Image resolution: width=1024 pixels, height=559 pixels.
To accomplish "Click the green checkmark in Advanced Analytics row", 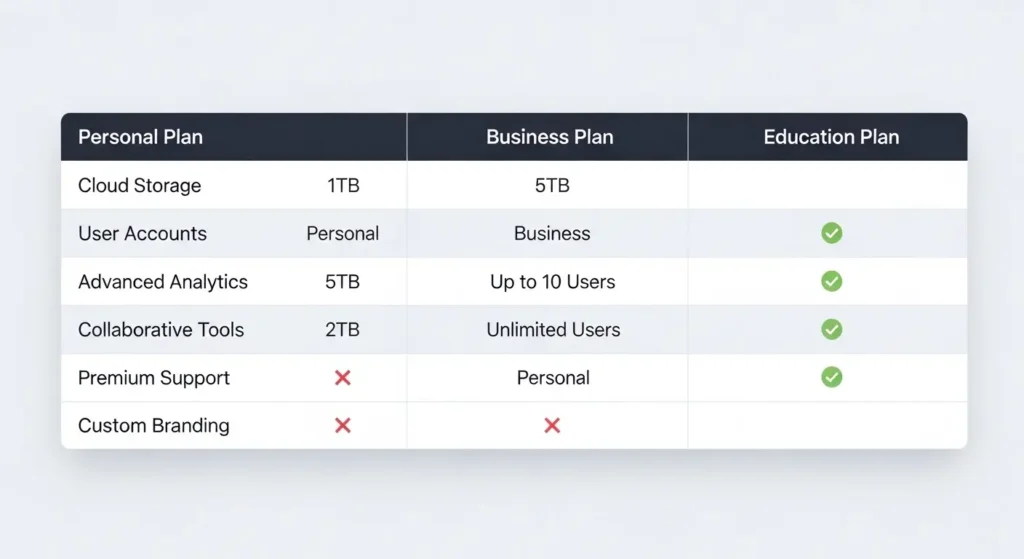I will (x=831, y=281).
